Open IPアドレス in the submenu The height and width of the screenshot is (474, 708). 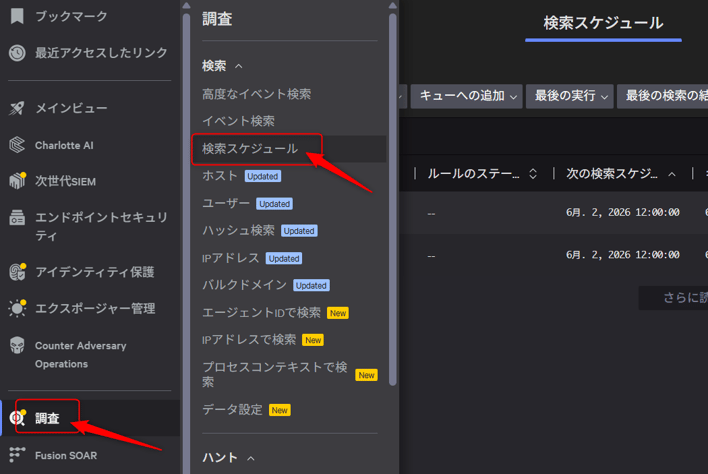230,258
